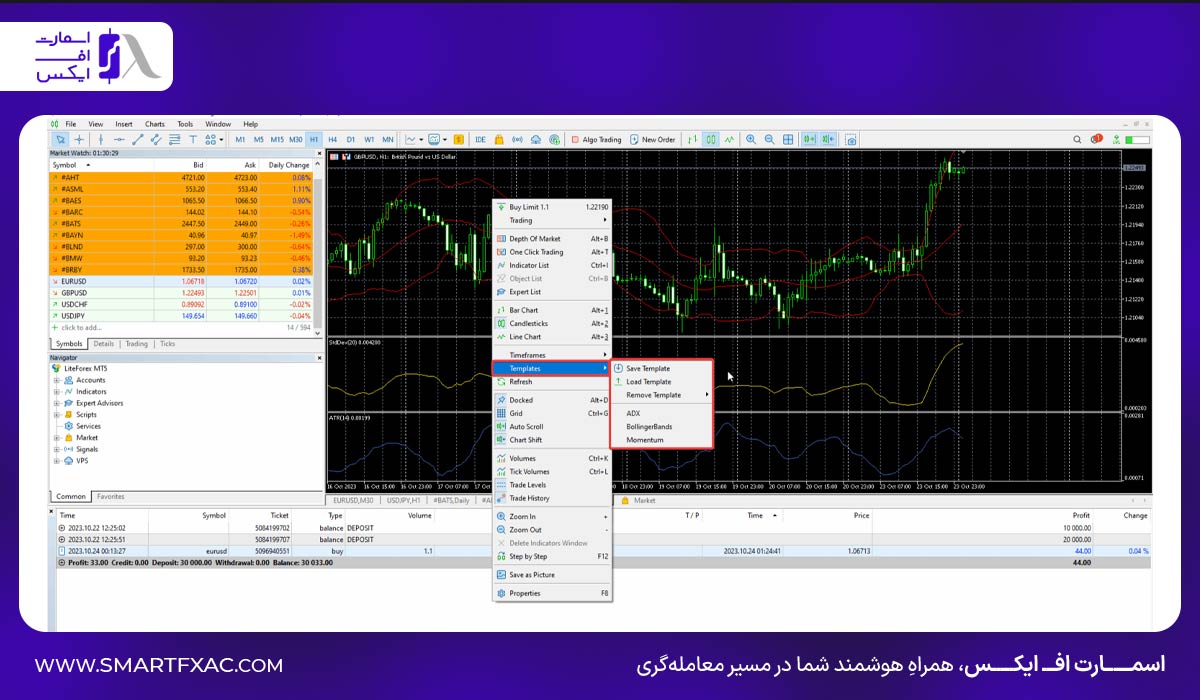Toggle Volumes in the context menu
Image resolution: width=1200 pixels, height=700 pixels.
coord(552,458)
